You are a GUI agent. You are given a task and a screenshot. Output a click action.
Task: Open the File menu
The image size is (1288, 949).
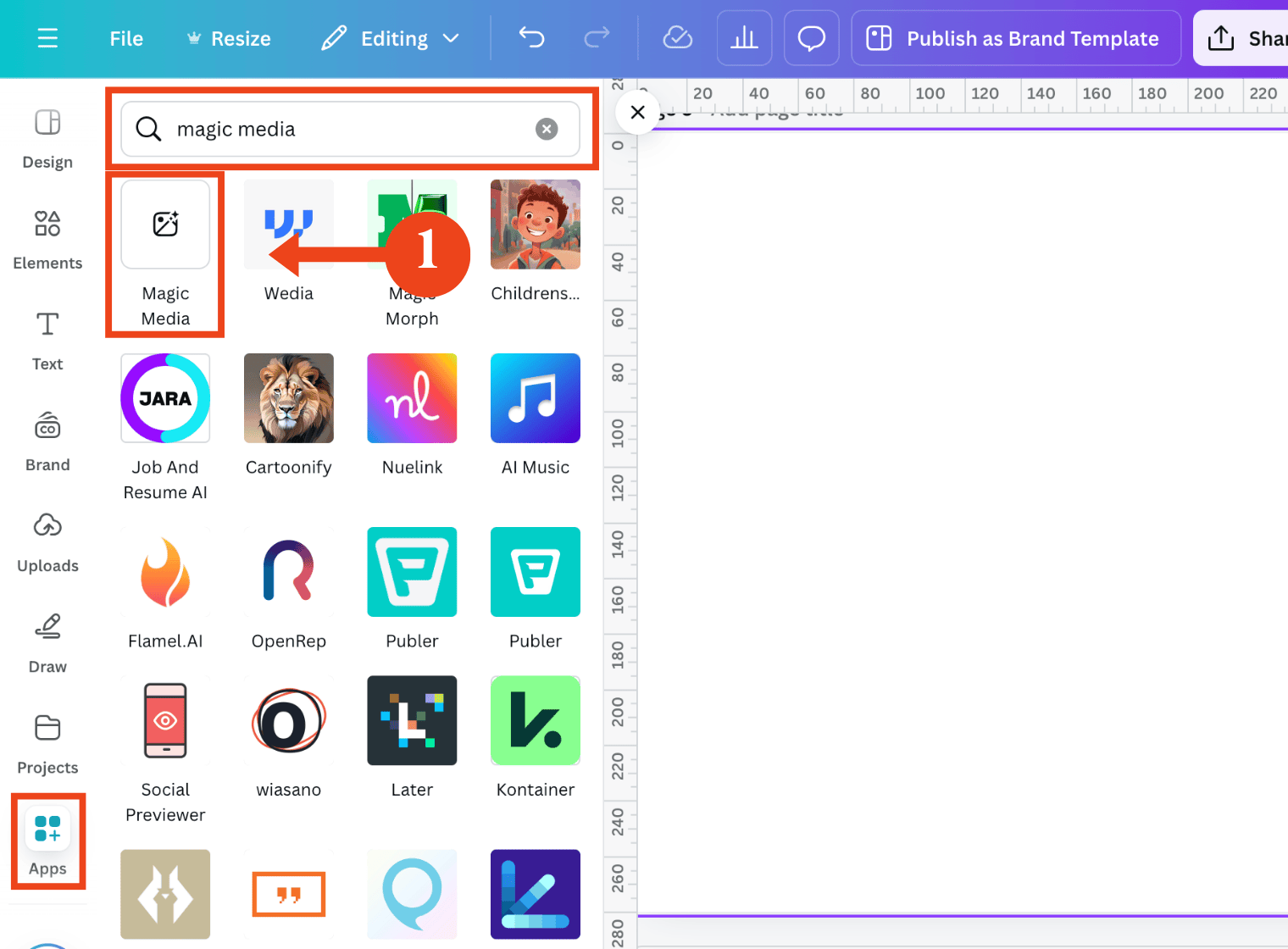126,39
